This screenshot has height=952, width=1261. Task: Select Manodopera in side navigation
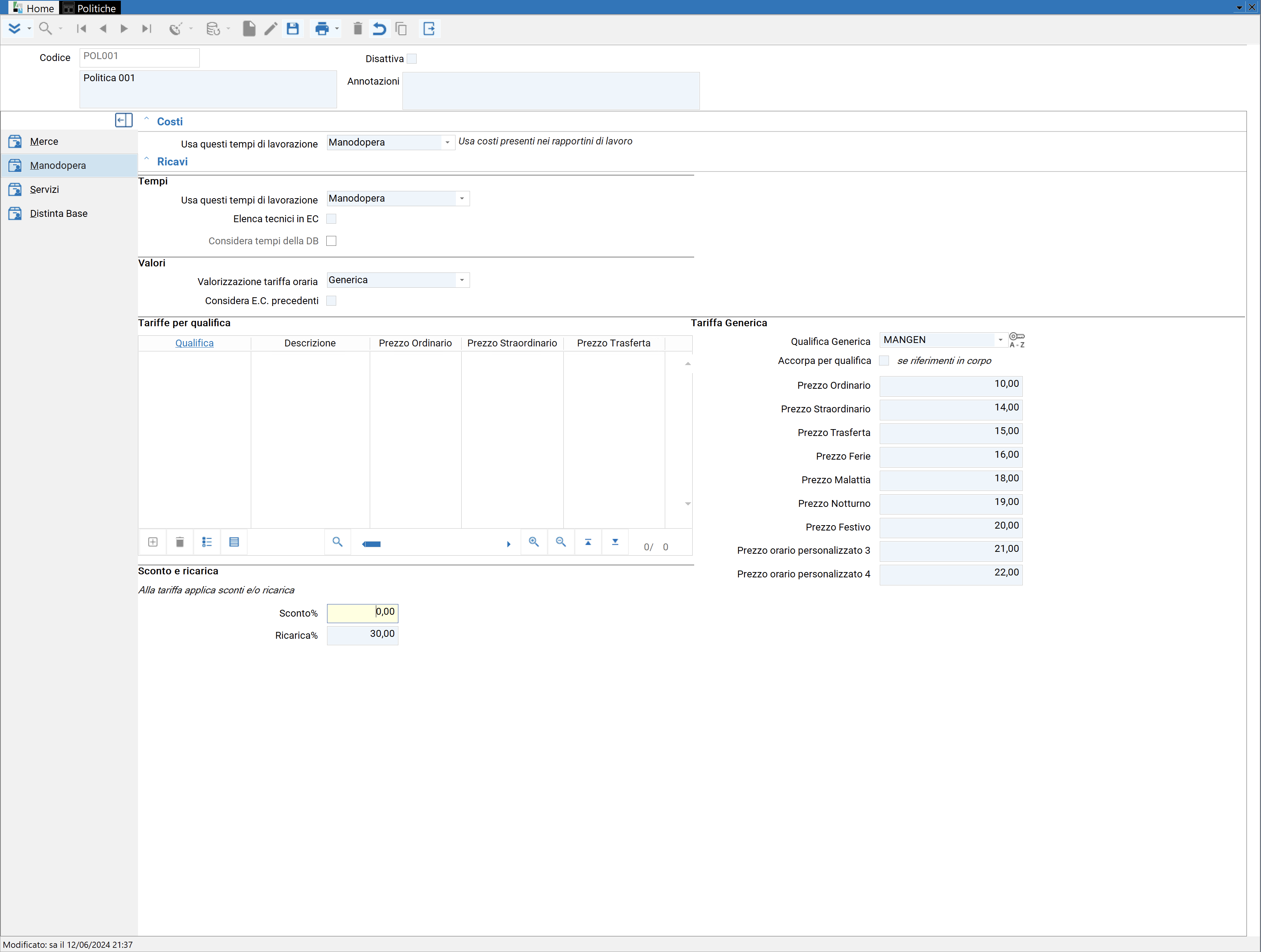coord(69,165)
